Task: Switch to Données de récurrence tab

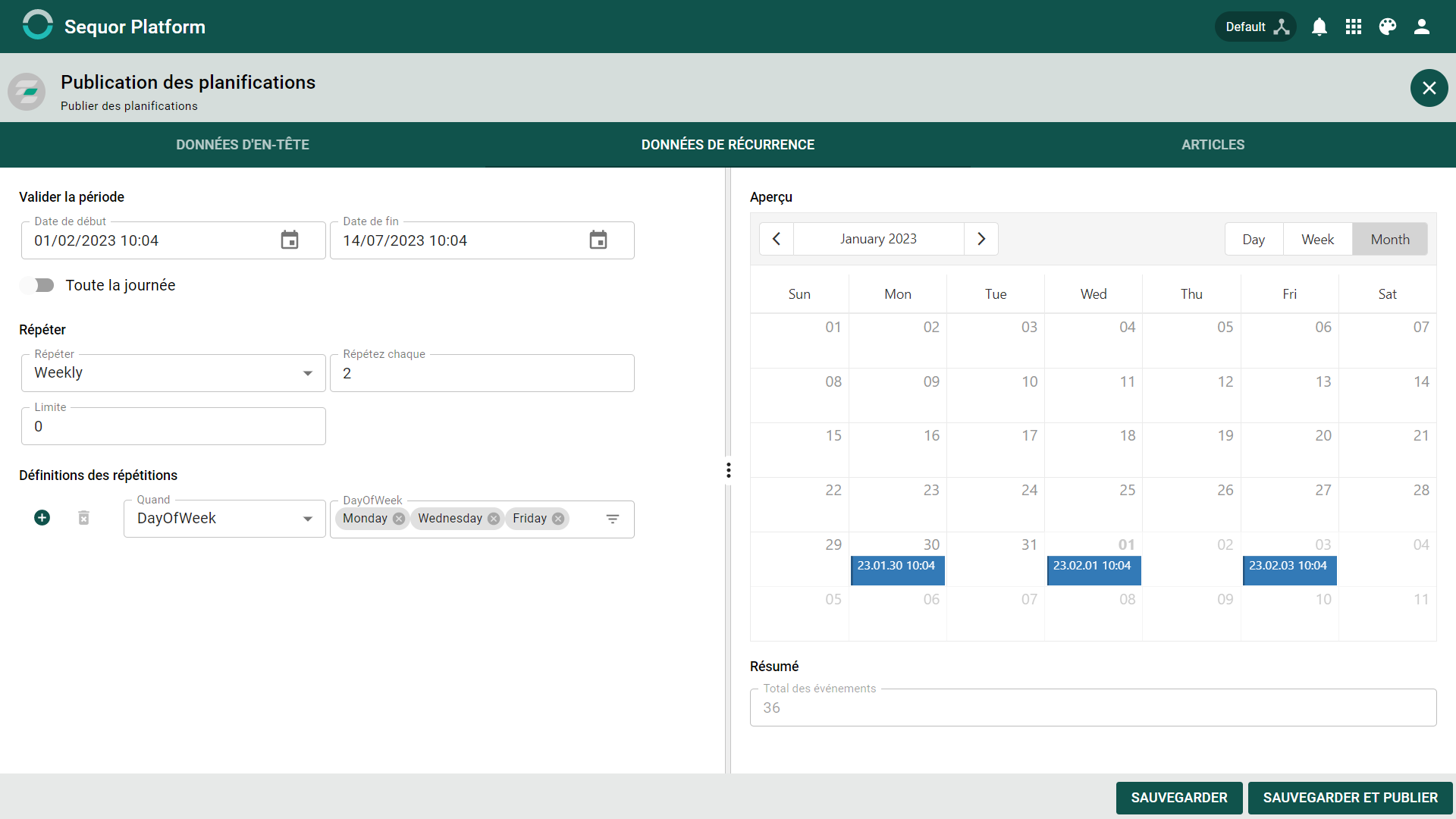Action: click(x=728, y=145)
